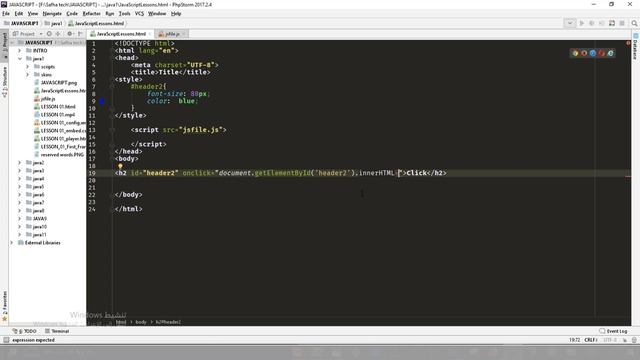Collapse the java1 folder
Image resolution: width=640 pixels, height=360 pixels.
tap(19, 59)
